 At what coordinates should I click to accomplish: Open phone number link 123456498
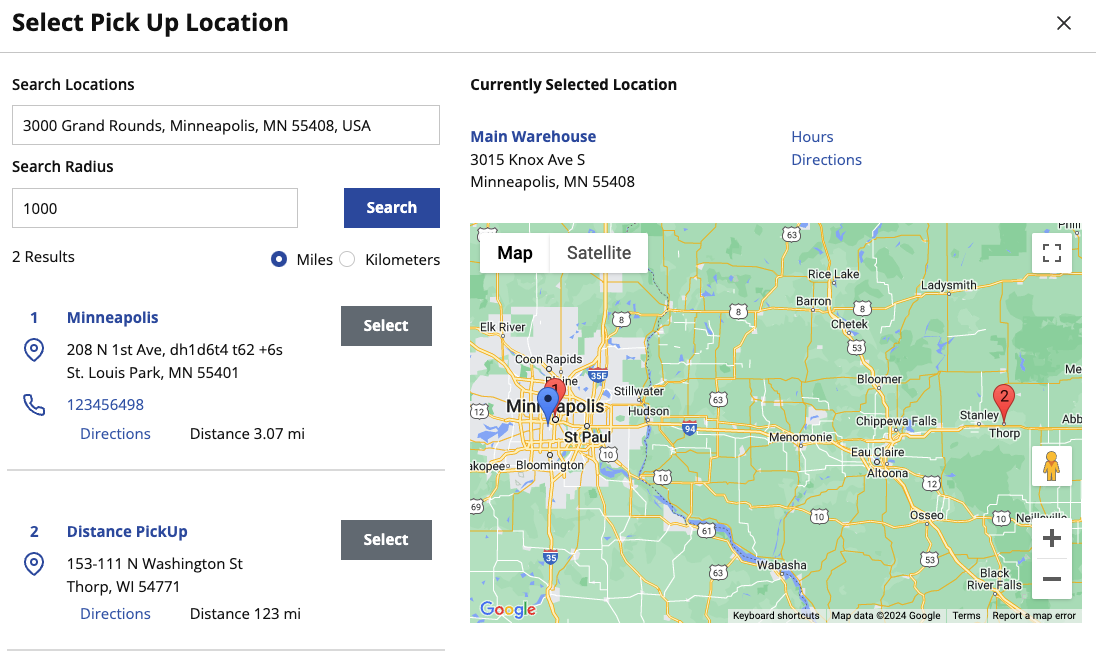[105, 405]
